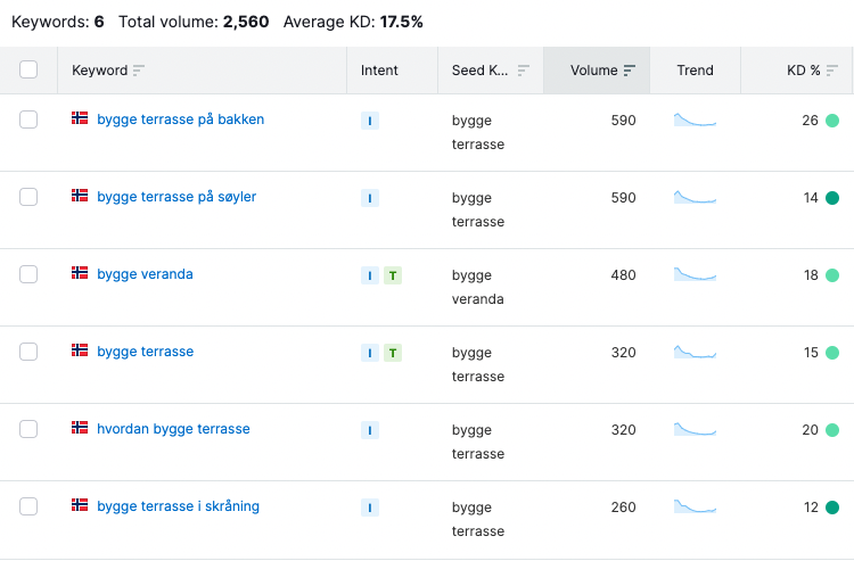Click the Transactional badge in bygge terrasse row

click(x=392, y=352)
